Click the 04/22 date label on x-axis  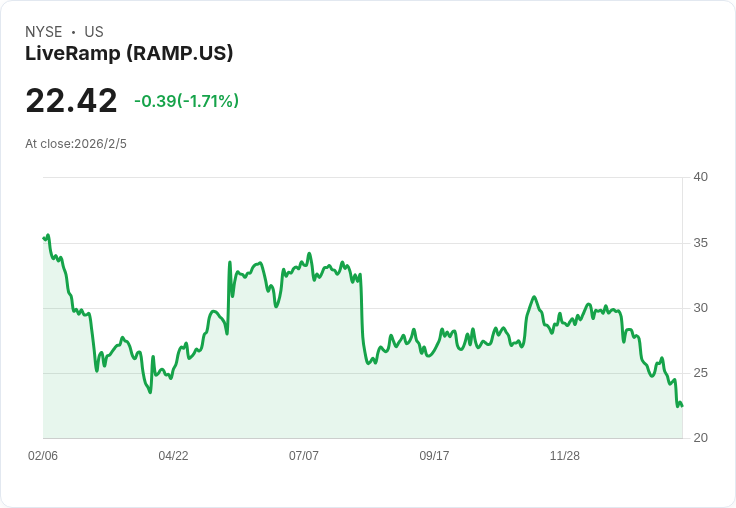173,456
